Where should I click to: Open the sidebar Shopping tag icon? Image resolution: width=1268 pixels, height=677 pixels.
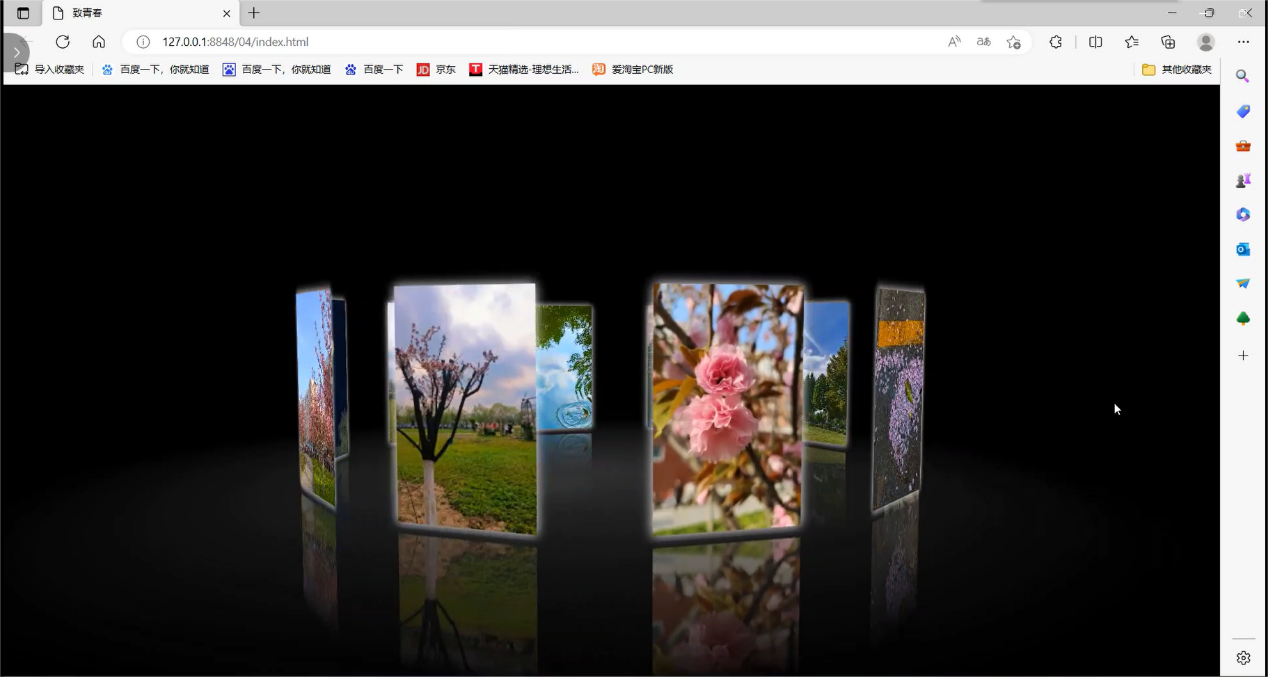coord(1243,111)
